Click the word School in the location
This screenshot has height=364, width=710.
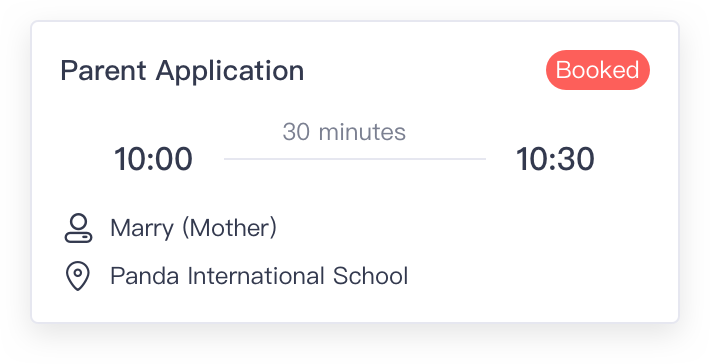pos(370,276)
